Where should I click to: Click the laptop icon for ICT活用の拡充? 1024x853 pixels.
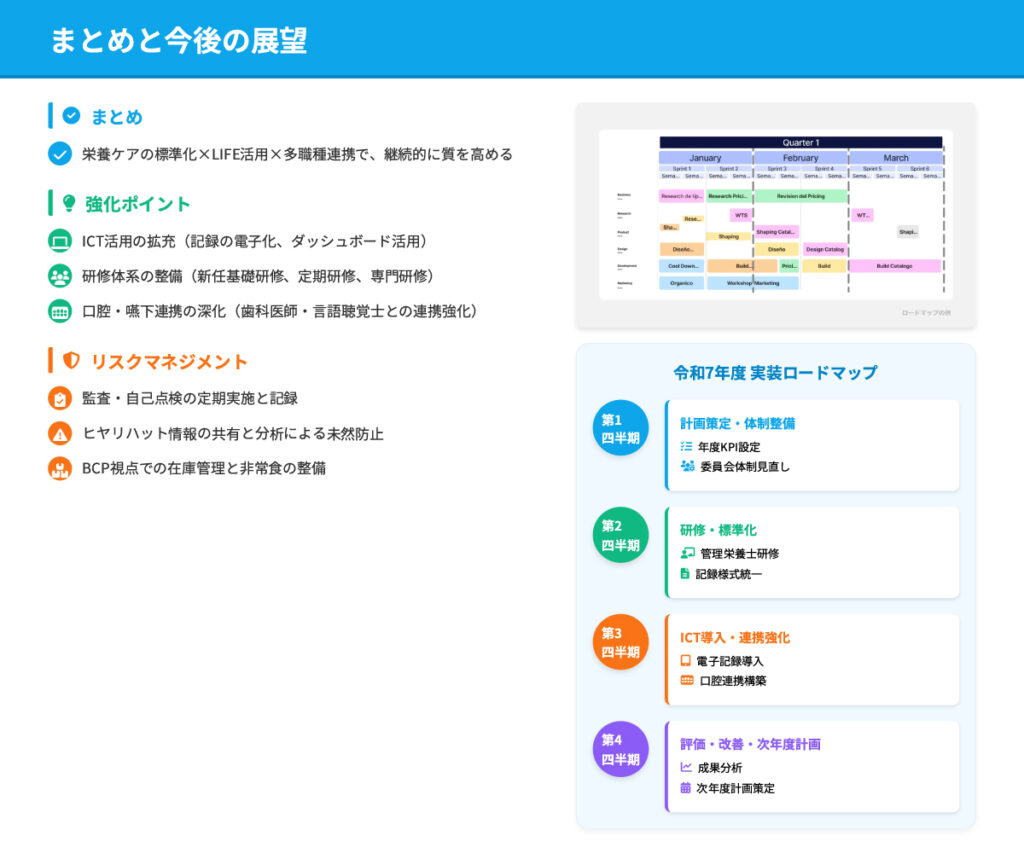pyautogui.click(x=60, y=241)
